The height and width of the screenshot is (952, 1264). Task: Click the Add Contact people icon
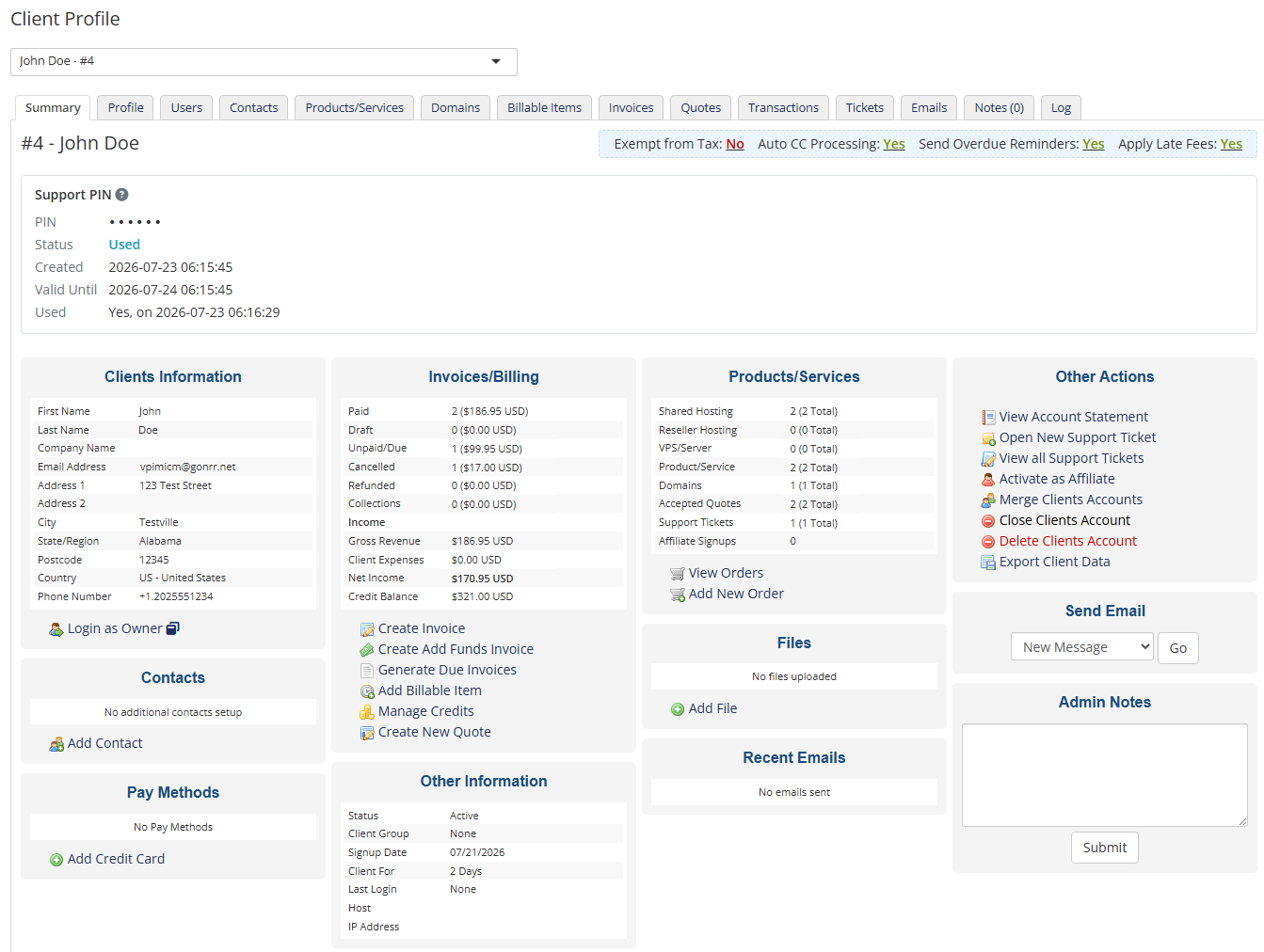pos(56,744)
